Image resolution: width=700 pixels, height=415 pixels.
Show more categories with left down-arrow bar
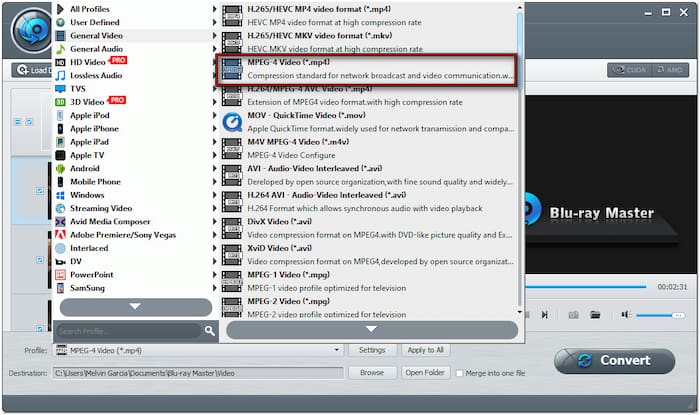136,307
